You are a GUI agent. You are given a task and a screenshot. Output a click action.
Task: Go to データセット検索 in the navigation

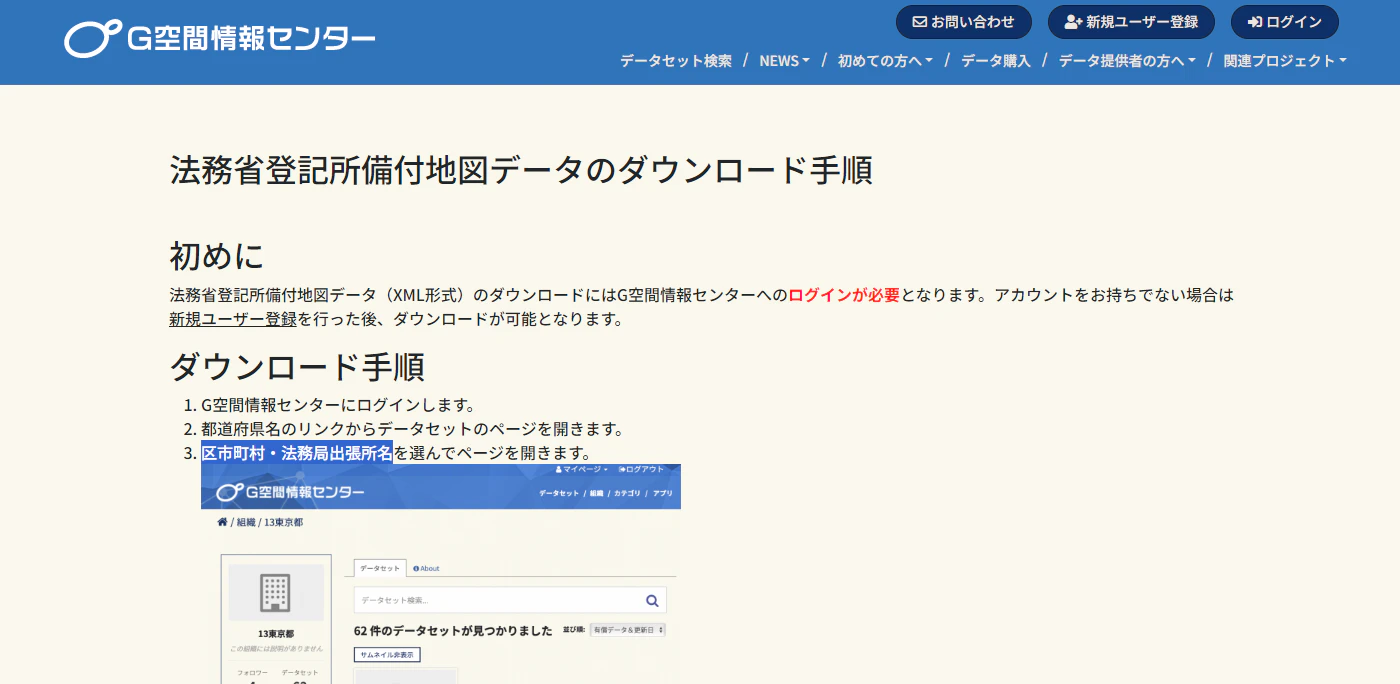pyautogui.click(x=676, y=61)
